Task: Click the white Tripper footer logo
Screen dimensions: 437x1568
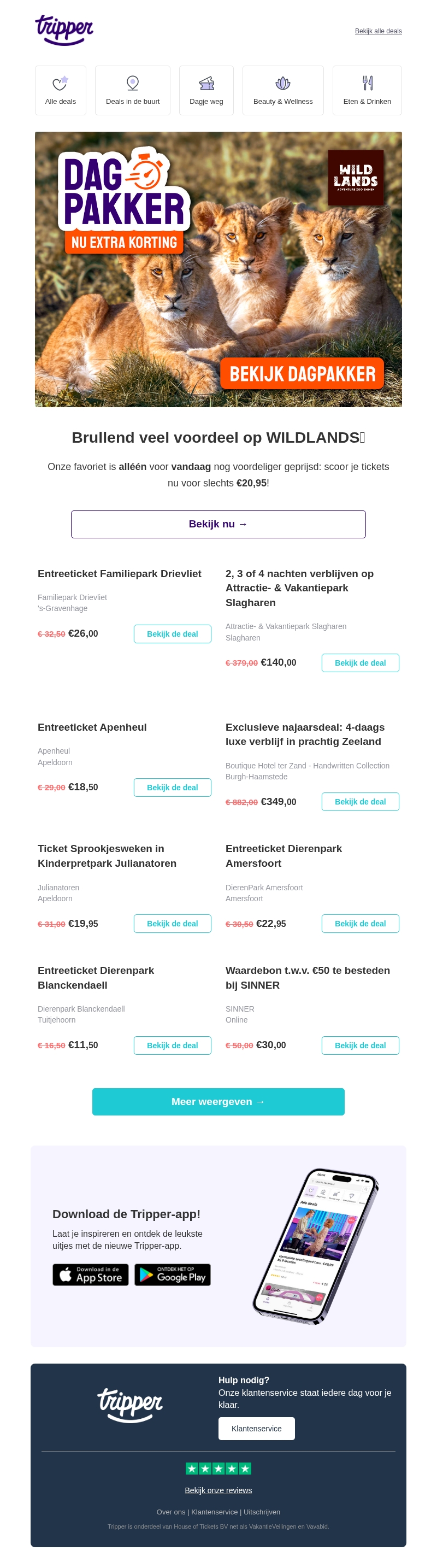Action: [129, 1405]
